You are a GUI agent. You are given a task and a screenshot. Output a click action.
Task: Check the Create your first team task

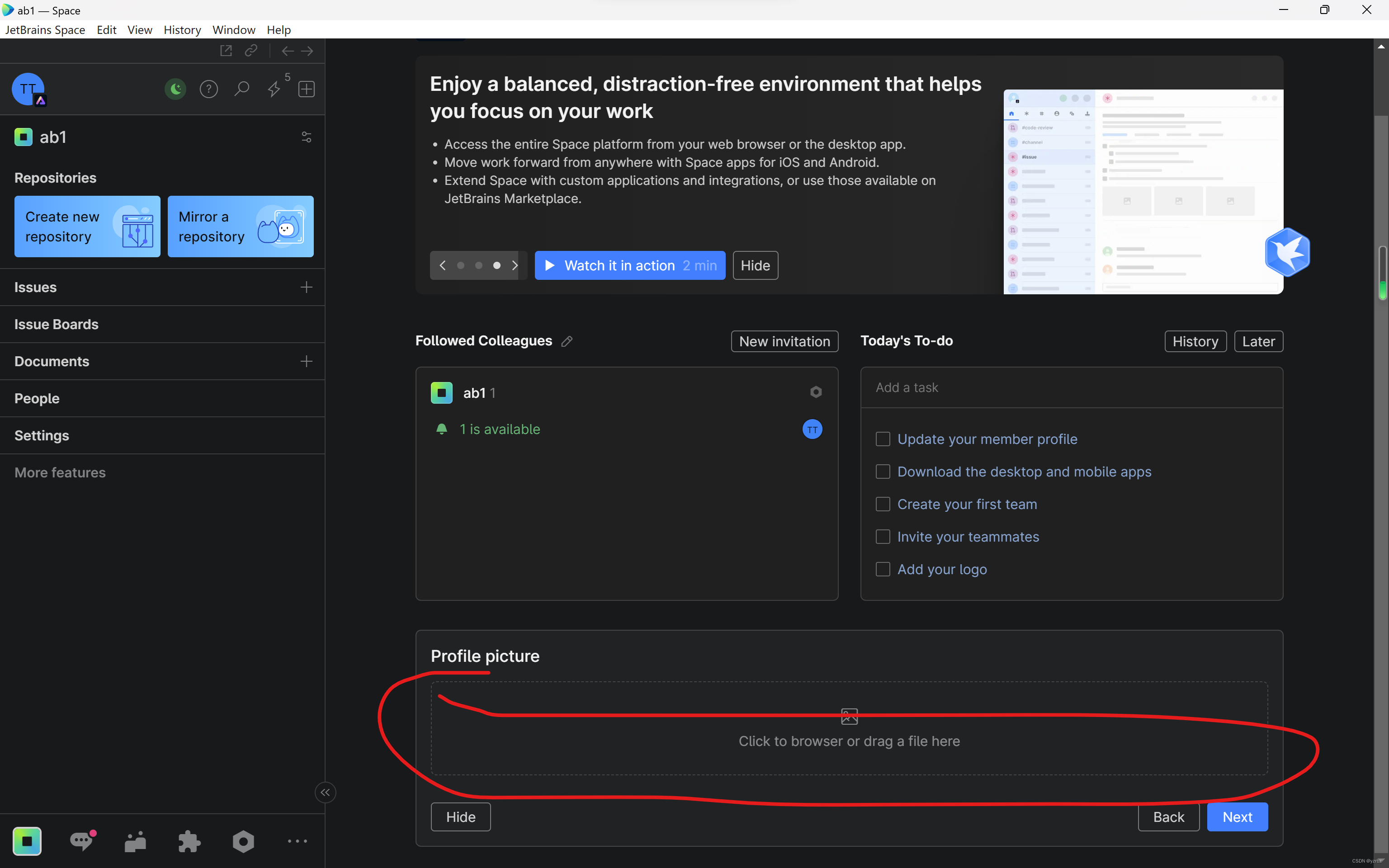click(x=883, y=504)
